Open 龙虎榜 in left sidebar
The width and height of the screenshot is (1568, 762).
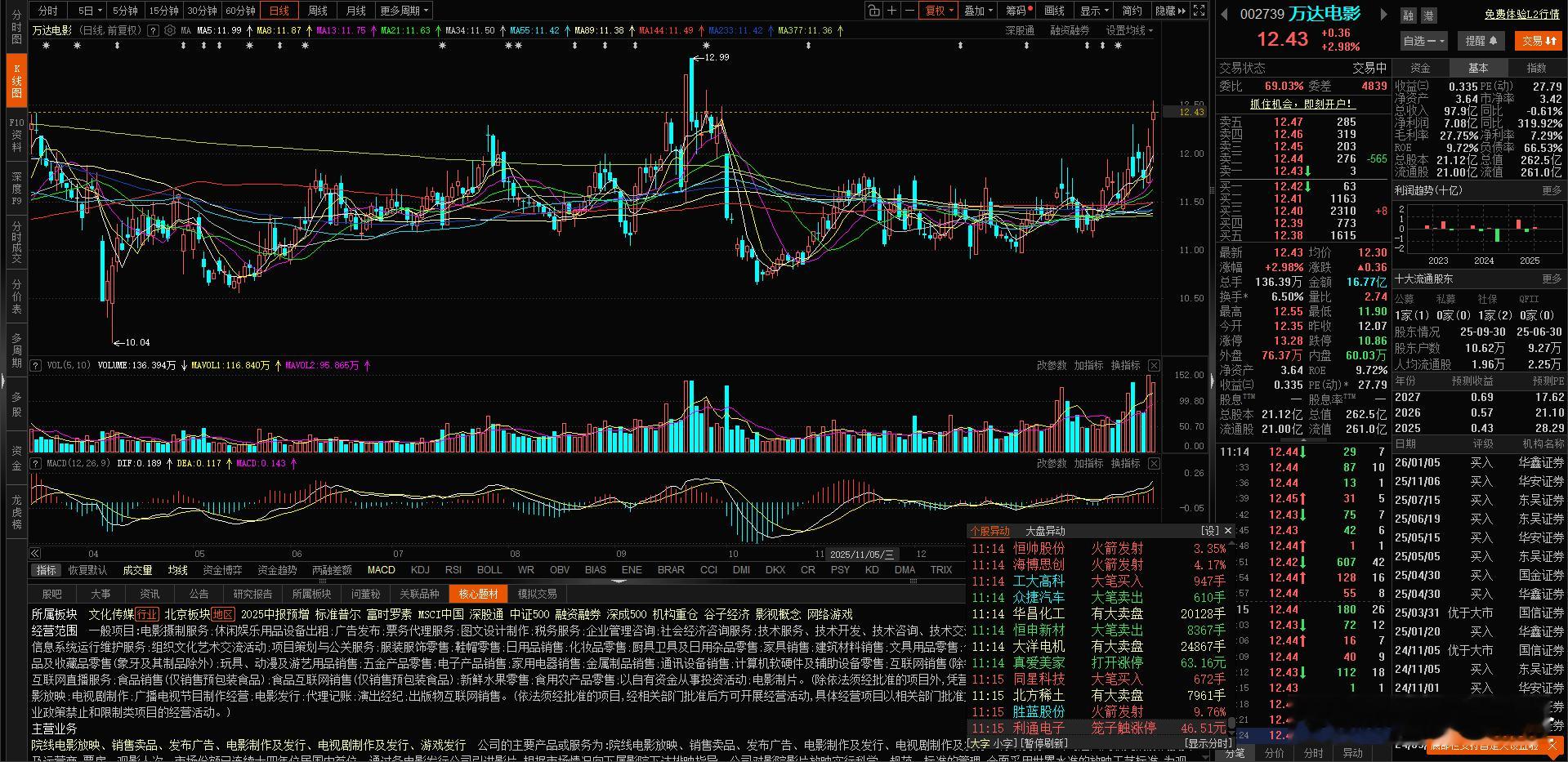(16, 512)
